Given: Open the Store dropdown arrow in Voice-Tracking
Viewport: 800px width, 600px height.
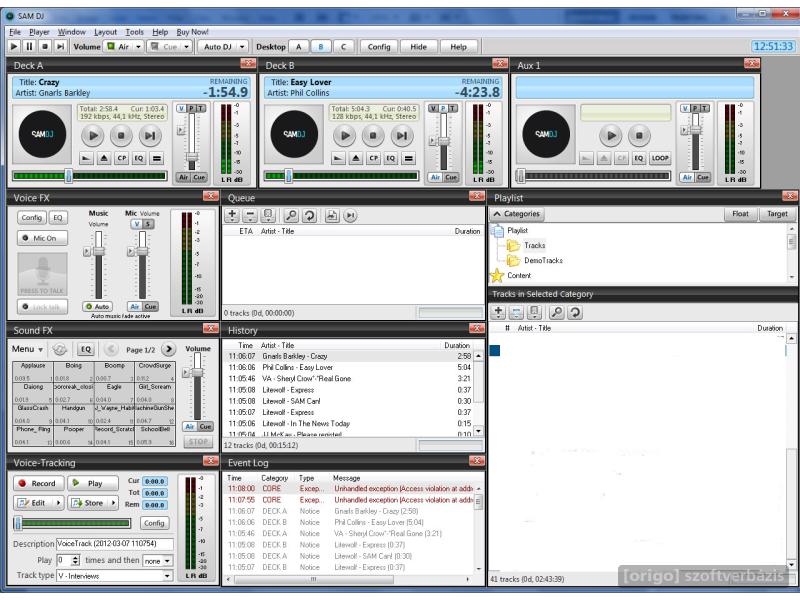Looking at the screenshot, I should click(x=113, y=503).
